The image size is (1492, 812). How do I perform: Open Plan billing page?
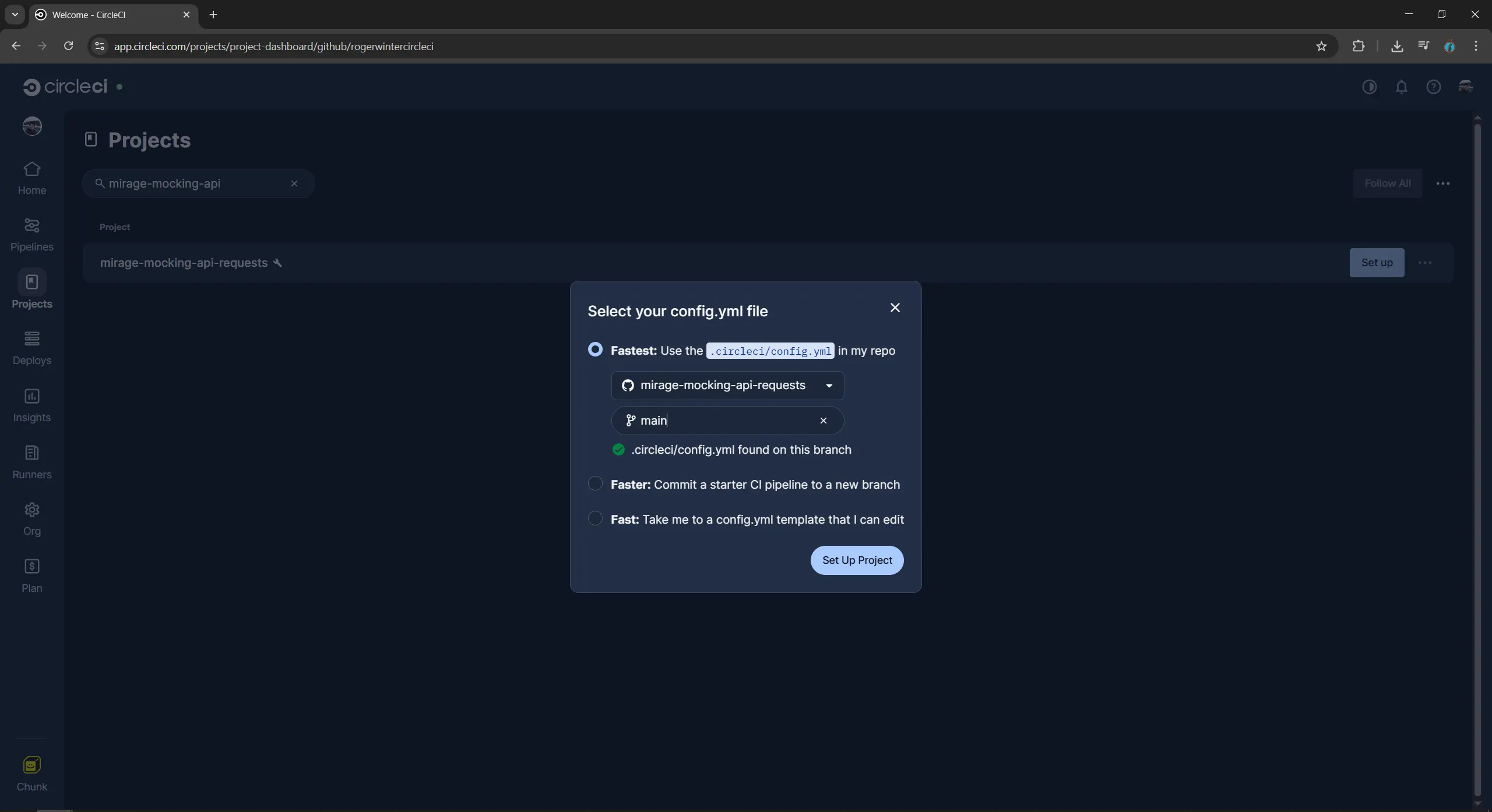[31, 576]
